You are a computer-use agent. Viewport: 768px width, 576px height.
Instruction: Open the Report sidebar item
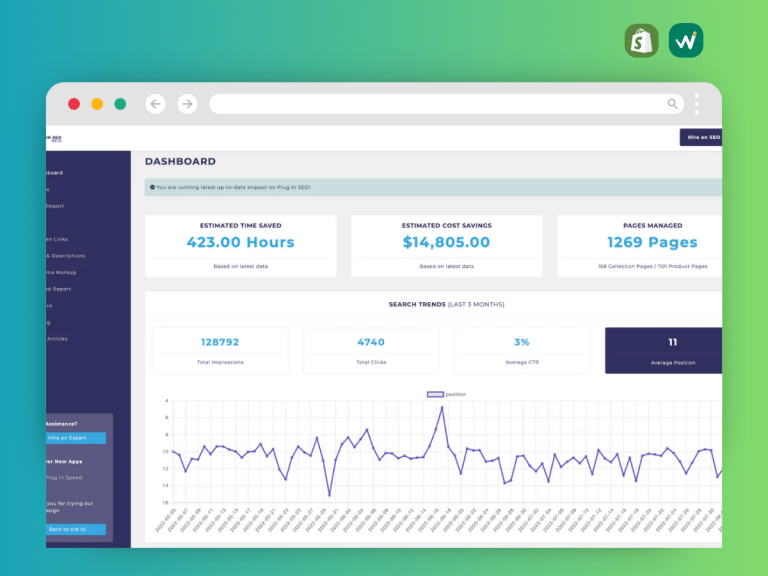[55, 206]
